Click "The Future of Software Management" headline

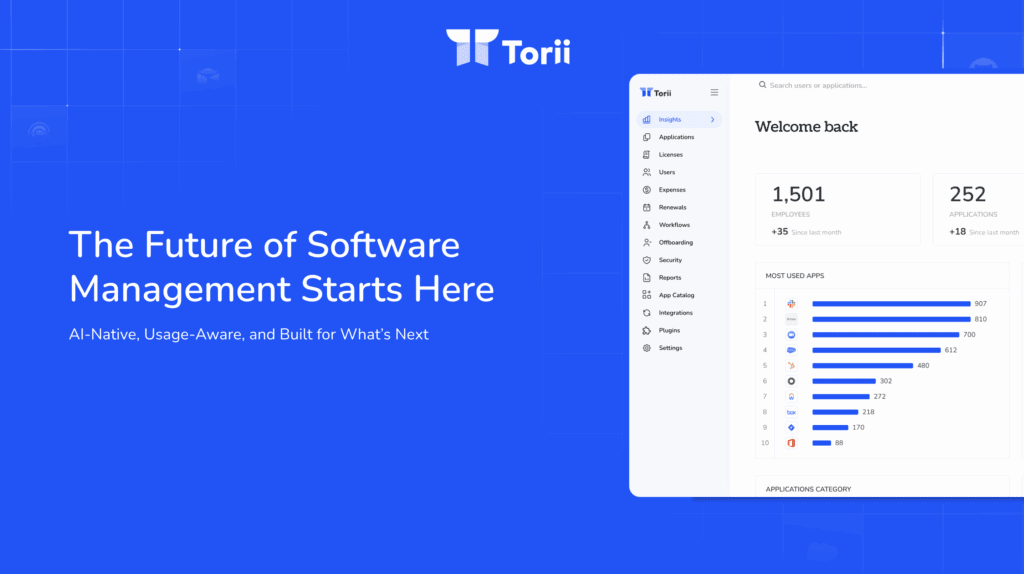[x=281, y=266]
